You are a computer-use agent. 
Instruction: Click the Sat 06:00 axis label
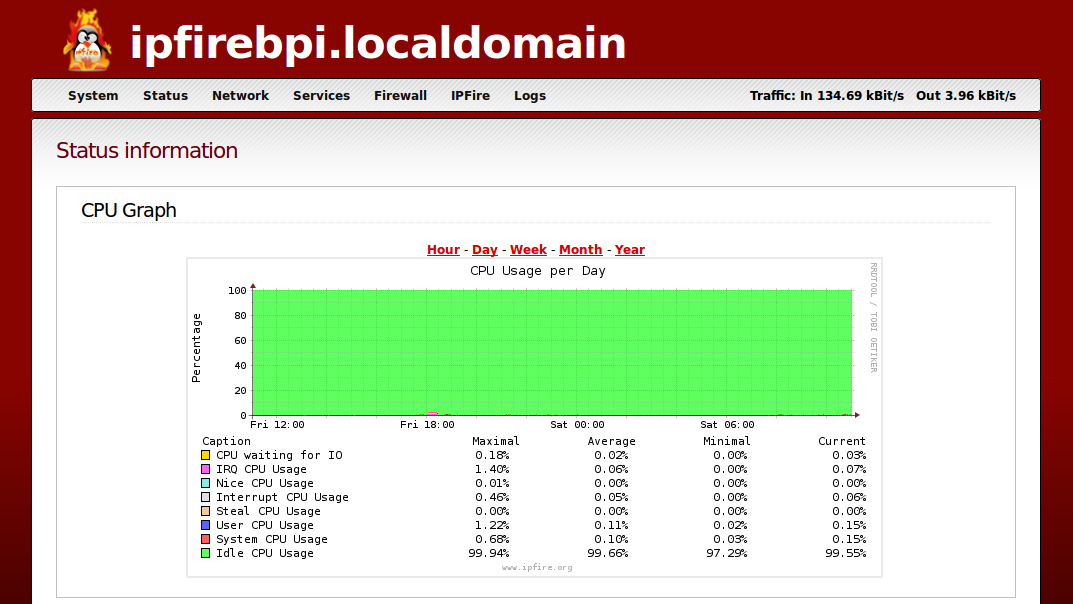(x=727, y=425)
